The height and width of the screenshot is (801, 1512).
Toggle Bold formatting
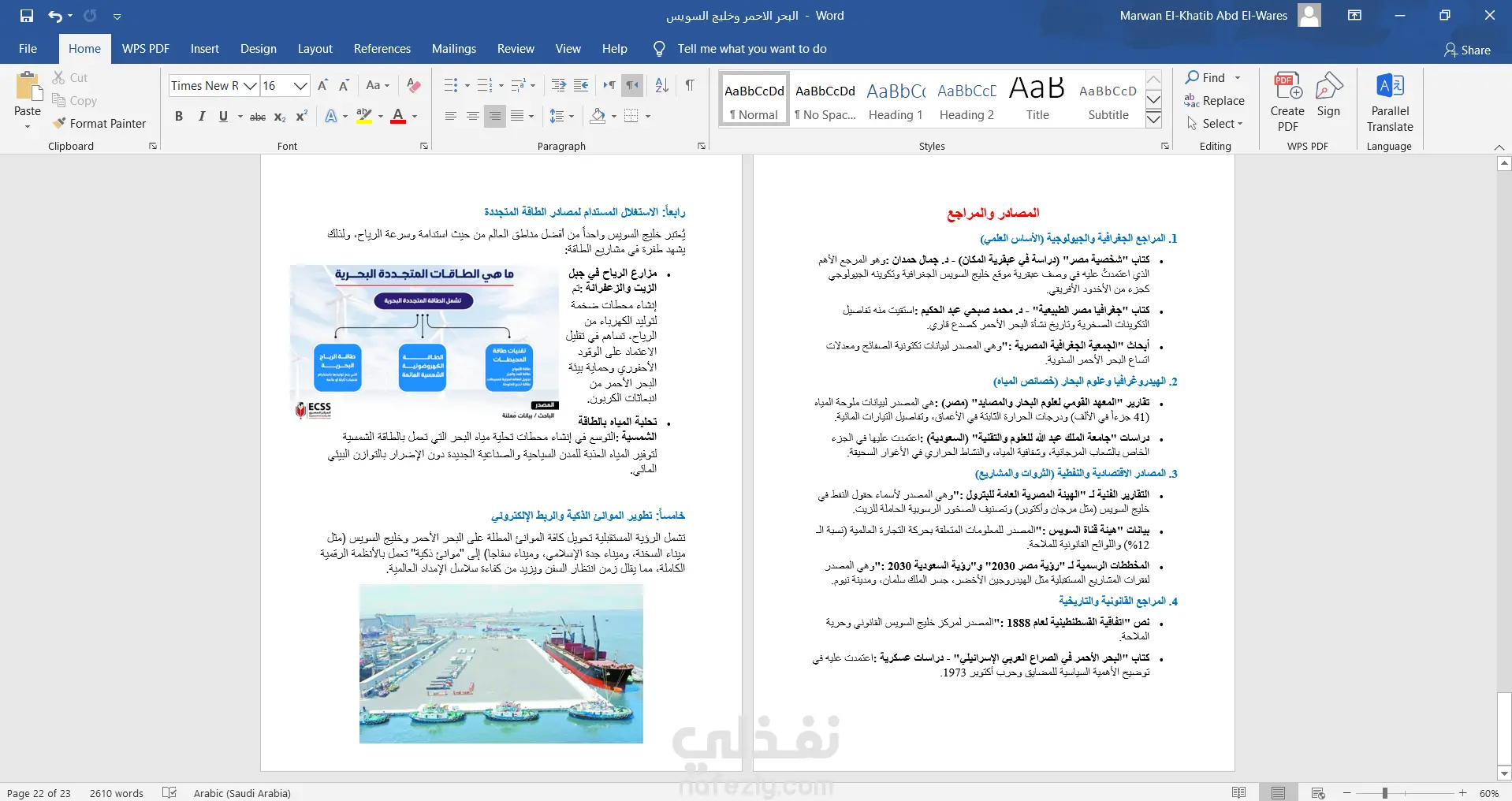click(179, 116)
